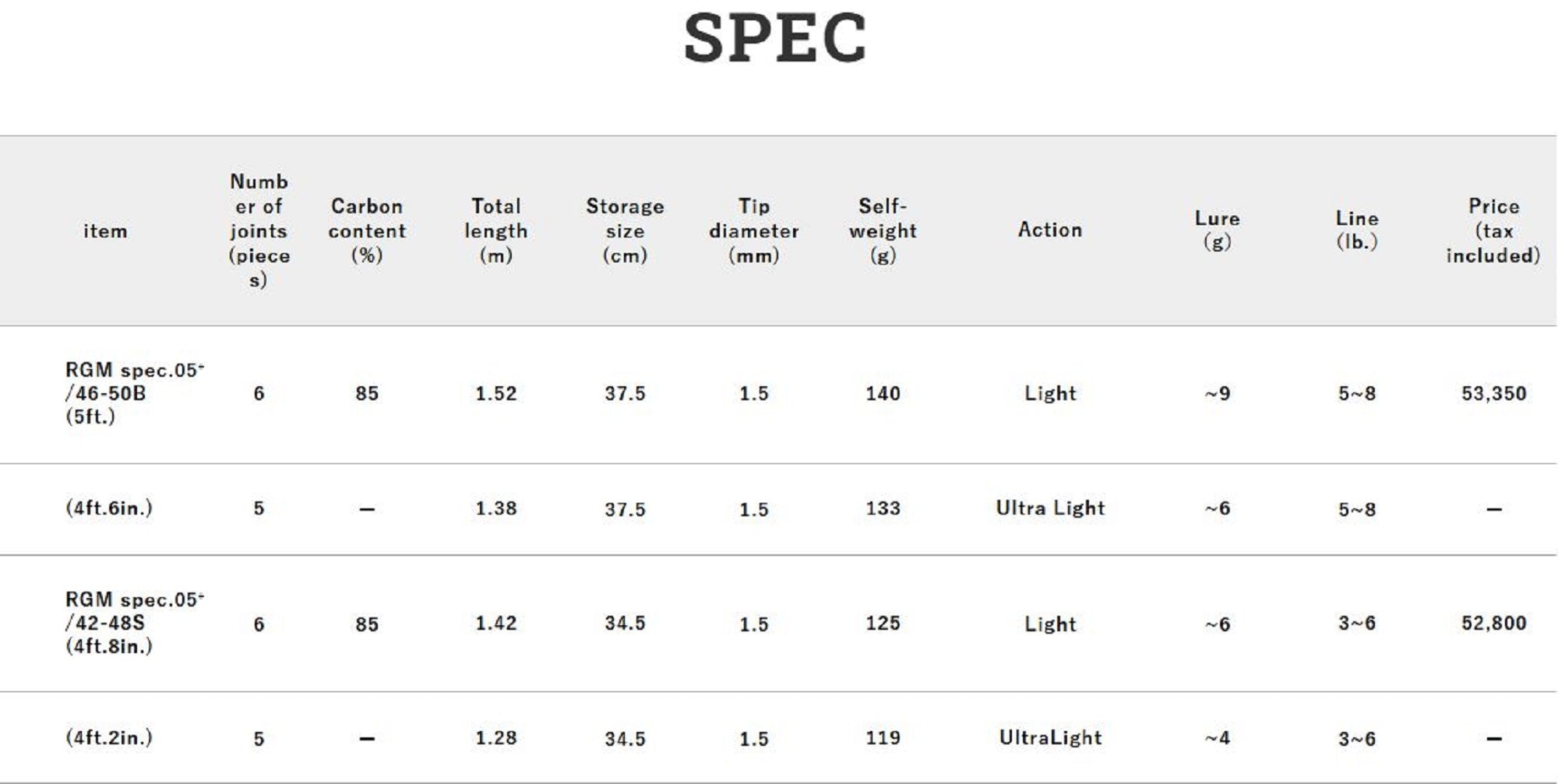Select the "Line (lb.)" column header

coord(1357,230)
